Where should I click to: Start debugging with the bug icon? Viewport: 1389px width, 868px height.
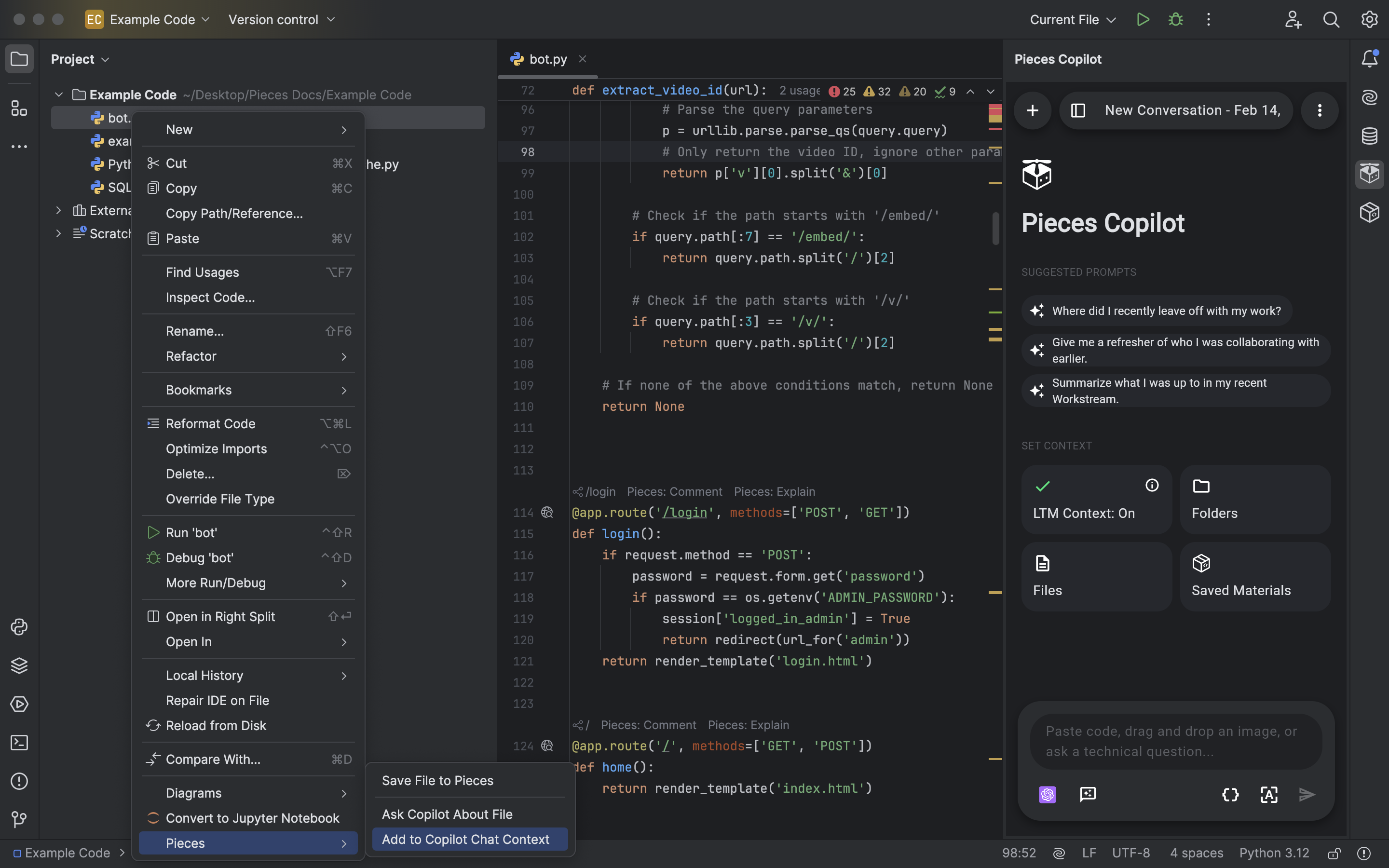tap(1175, 19)
